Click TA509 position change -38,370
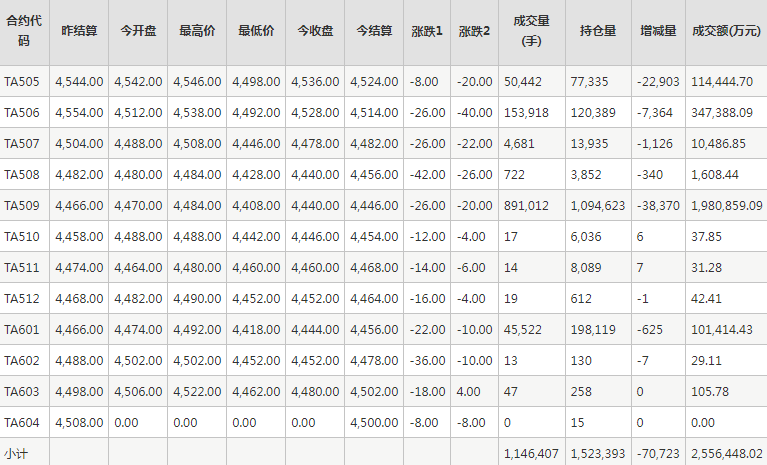 pyautogui.click(x=658, y=205)
